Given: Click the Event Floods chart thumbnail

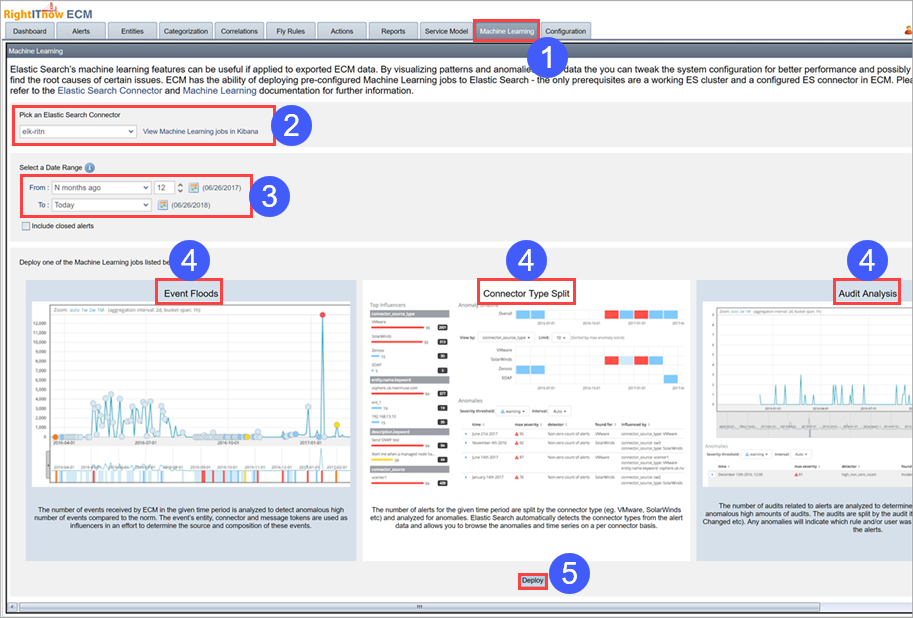Looking at the screenshot, I should 191,394.
